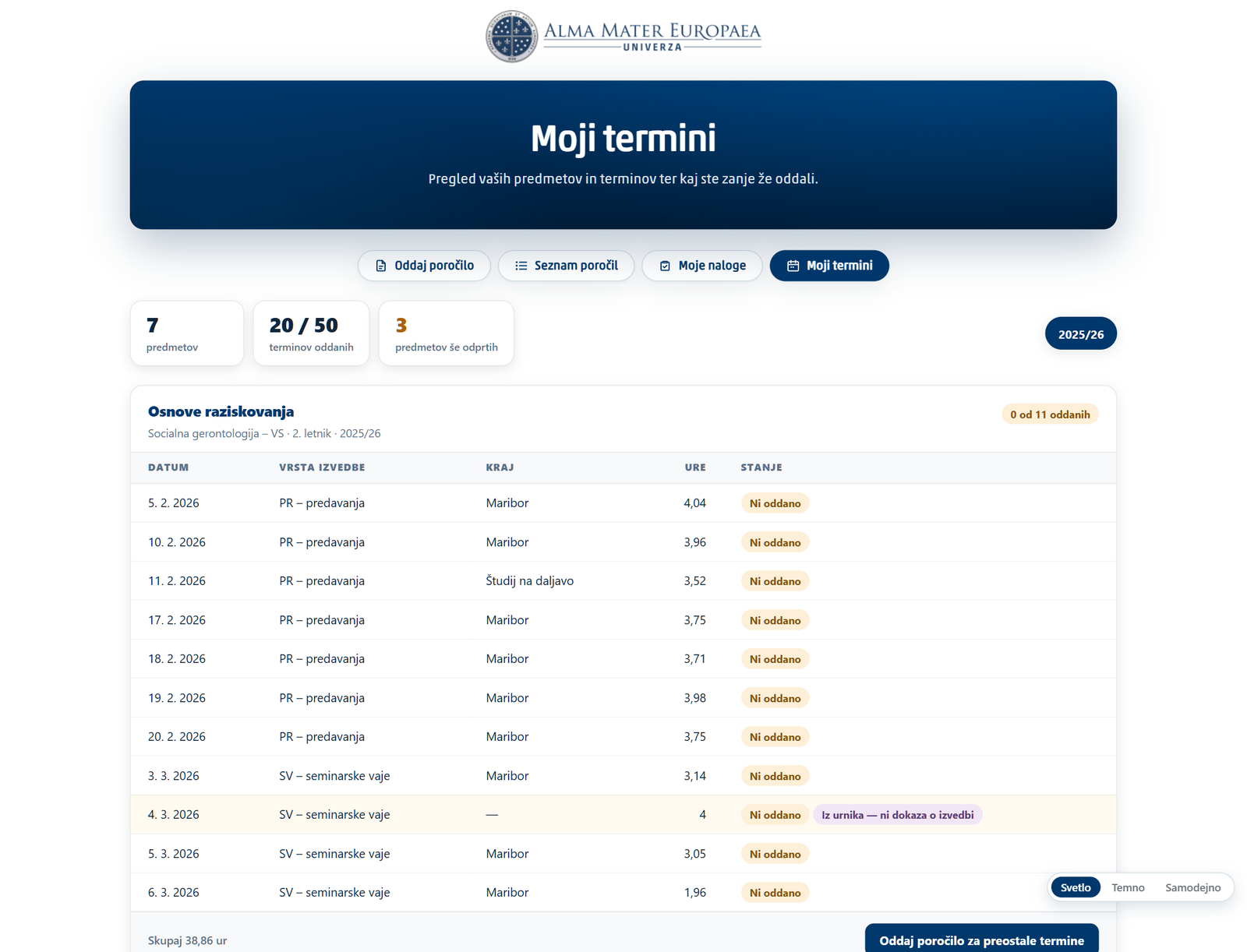Click the VRSTA IZVEDBE column header
The height and width of the screenshot is (952, 1247).
tap(322, 467)
